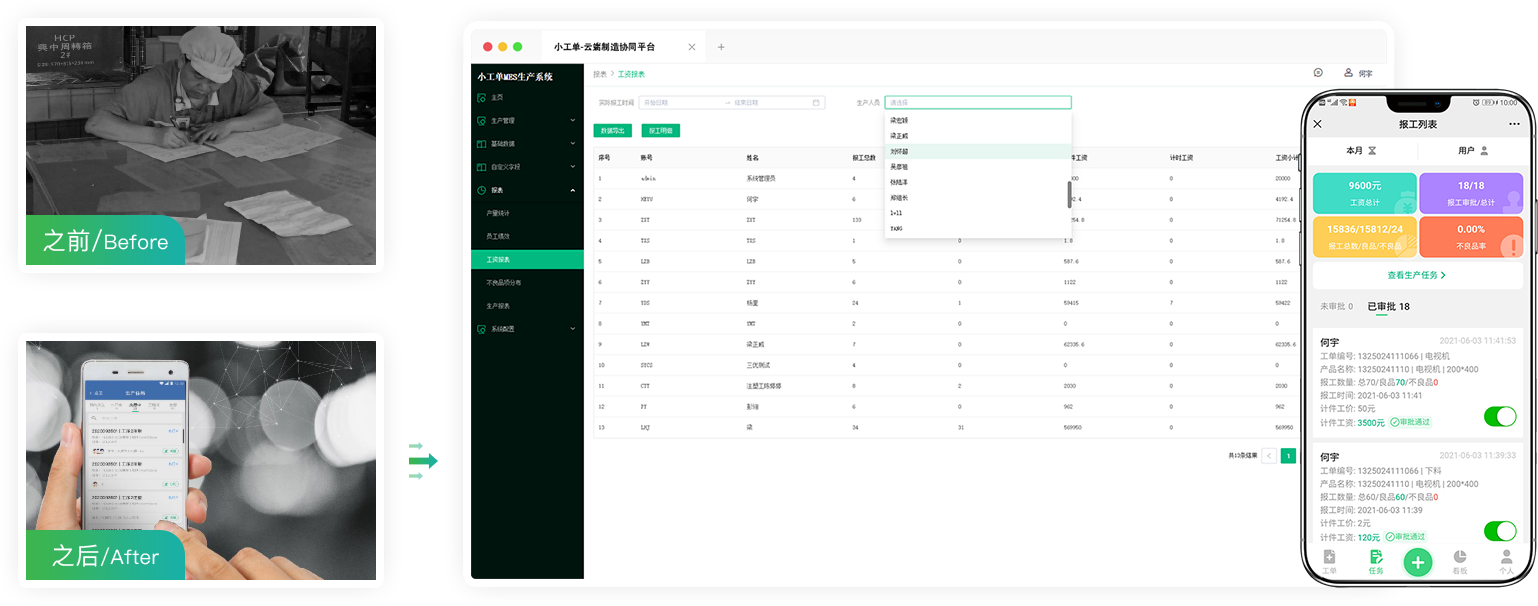
Task: Toggle approval switch on the 下料 record
Action: [1499, 531]
